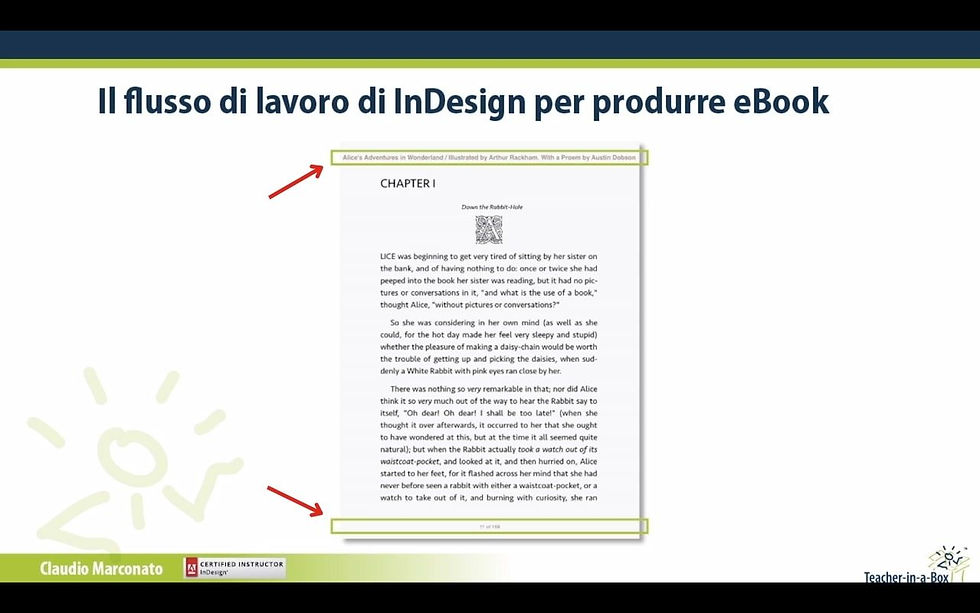Click the 'Down the Rabbit-Hole' subtitle
This screenshot has width=980, height=613.
pos(492,207)
